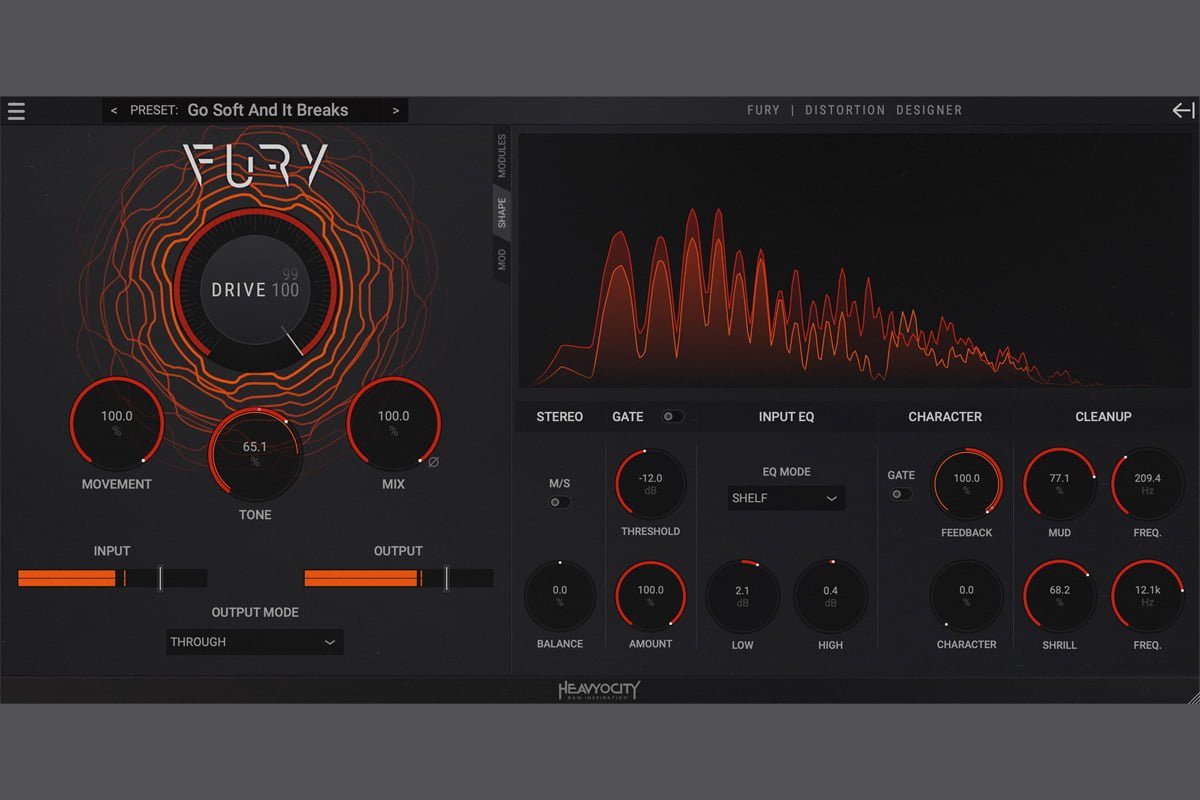Toggle the Character GATE switch
The height and width of the screenshot is (800, 1200).
point(901,494)
